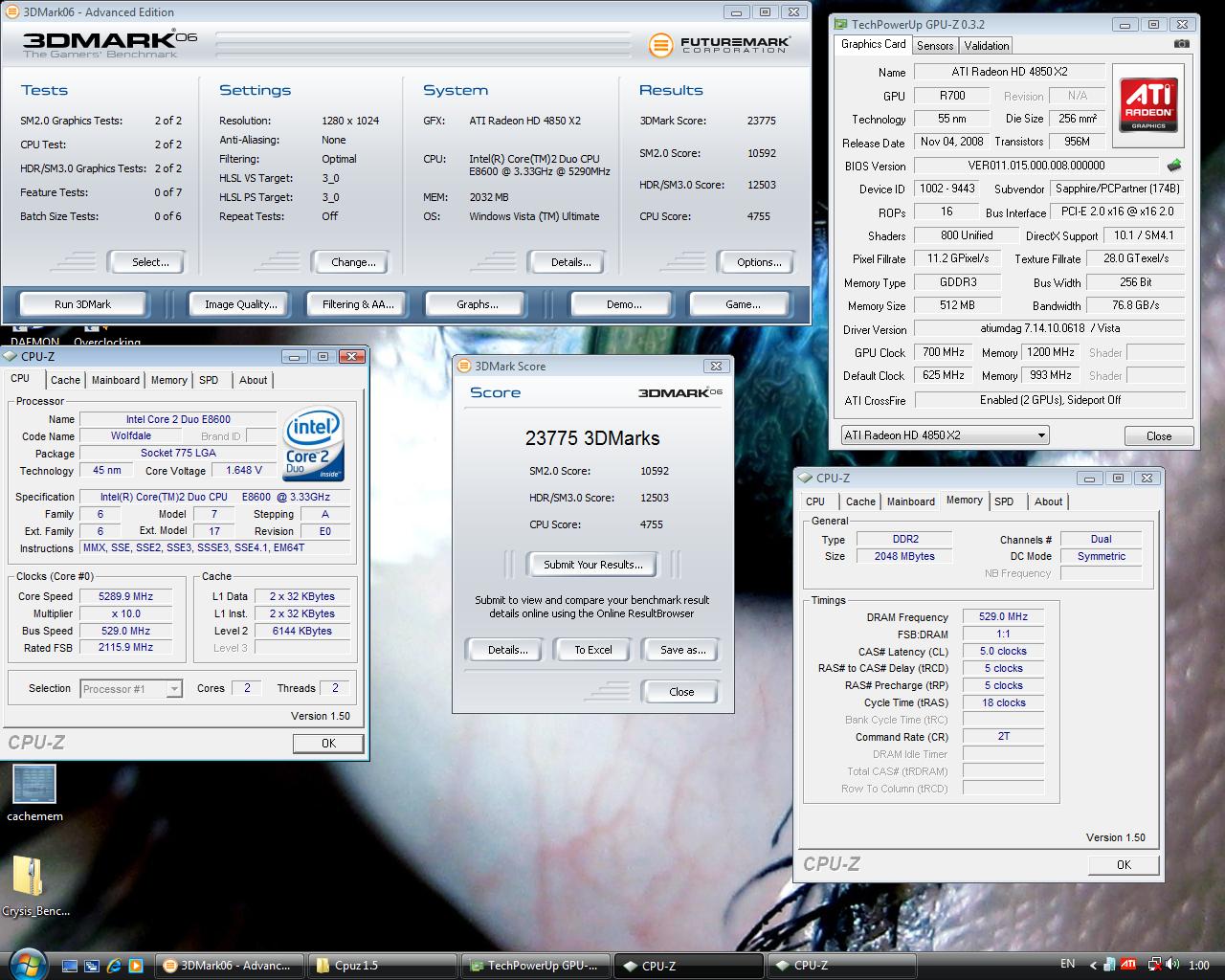Open Memory tab in left CPU-Z window

tap(168, 380)
